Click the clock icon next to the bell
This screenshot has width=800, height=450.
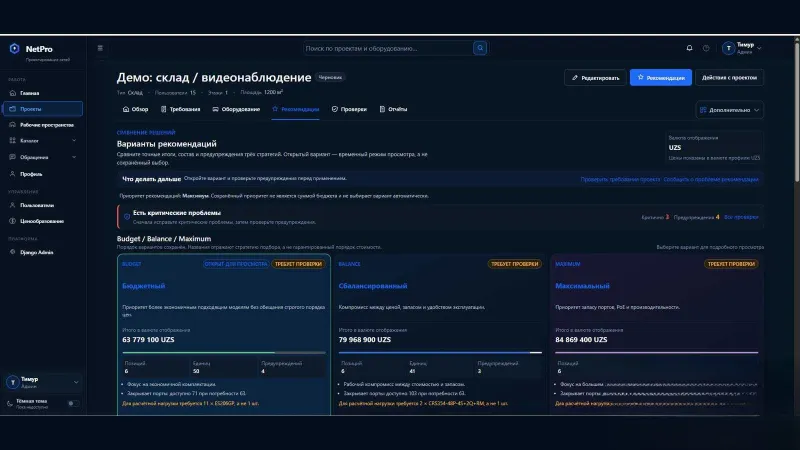(706, 48)
